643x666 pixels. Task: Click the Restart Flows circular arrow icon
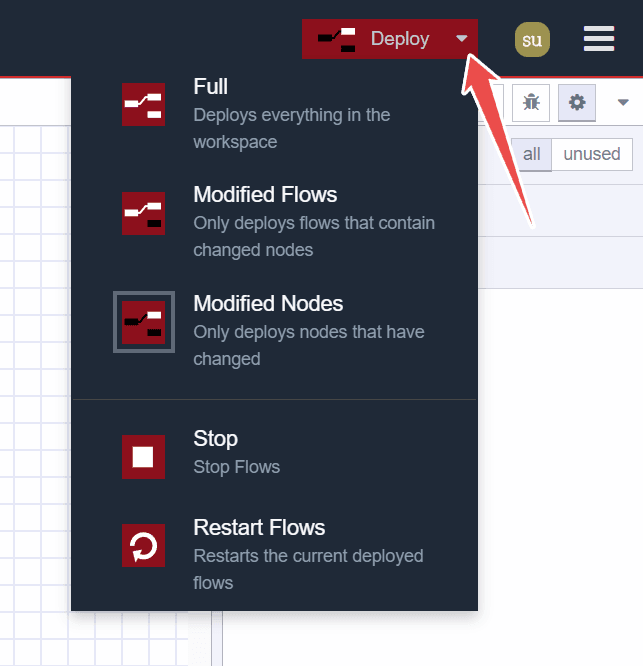tap(143, 545)
